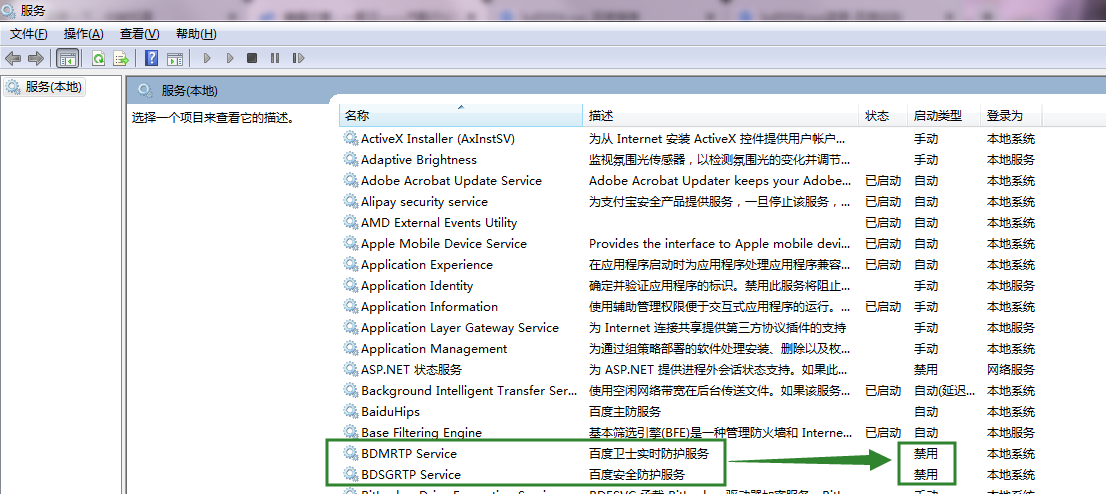Screen dimensions: 1106x494
Task: Toggle the show/hide action pane icon
Action: click(175, 58)
